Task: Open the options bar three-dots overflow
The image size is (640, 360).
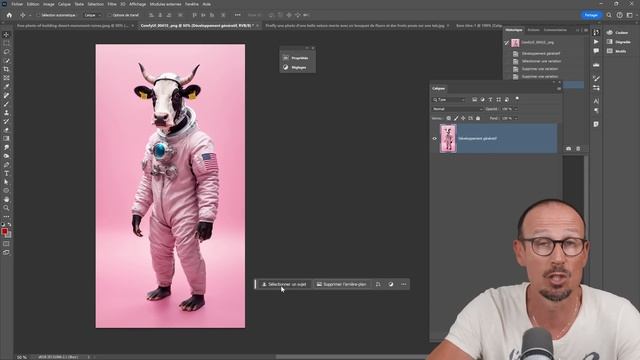Action: (x=238, y=15)
